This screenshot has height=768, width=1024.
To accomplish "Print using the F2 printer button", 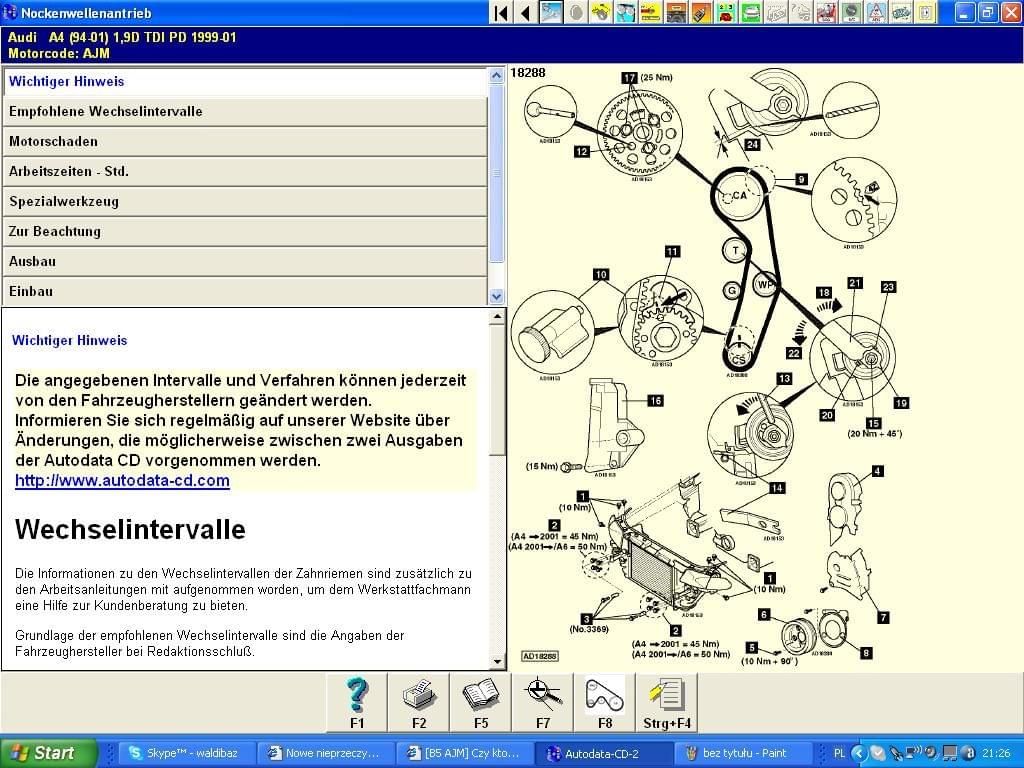I will click(x=419, y=702).
